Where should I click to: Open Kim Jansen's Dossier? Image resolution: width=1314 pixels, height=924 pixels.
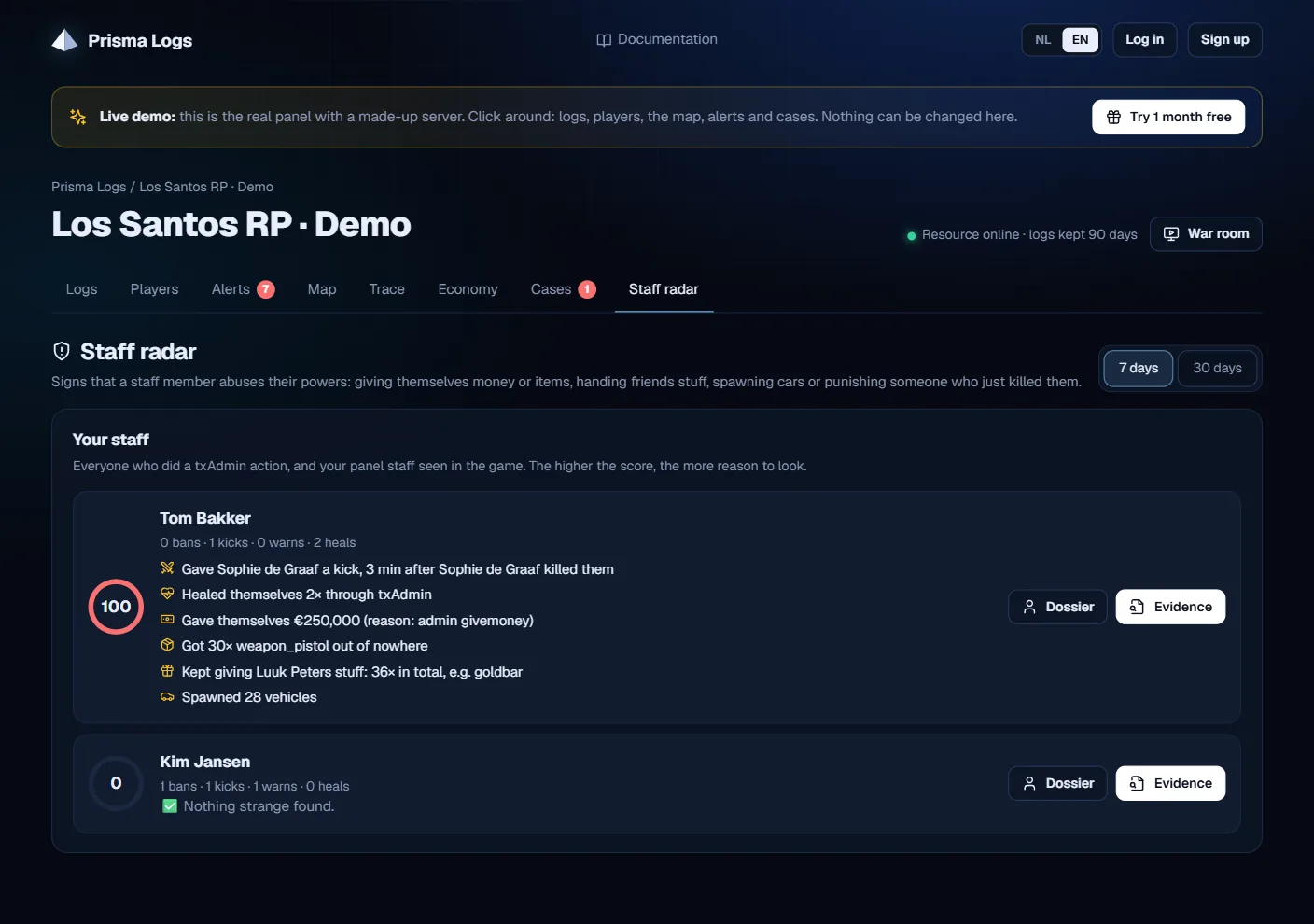click(1057, 783)
